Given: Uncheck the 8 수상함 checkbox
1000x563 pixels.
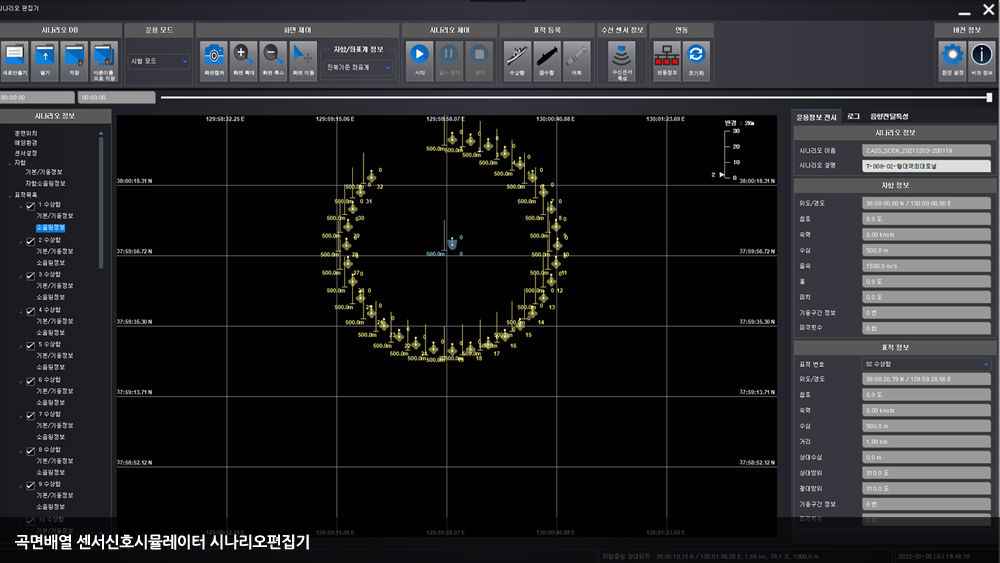Looking at the screenshot, I should (30, 451).
